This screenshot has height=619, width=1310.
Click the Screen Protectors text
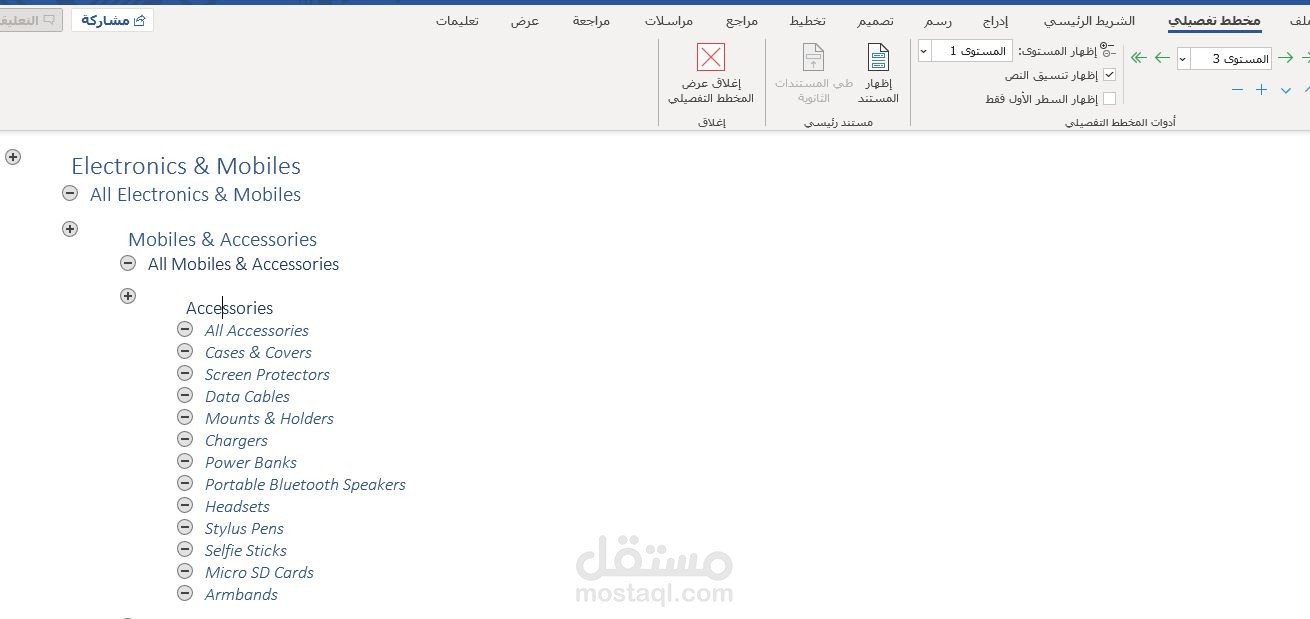pyautogui.click(x=267, y=374)
